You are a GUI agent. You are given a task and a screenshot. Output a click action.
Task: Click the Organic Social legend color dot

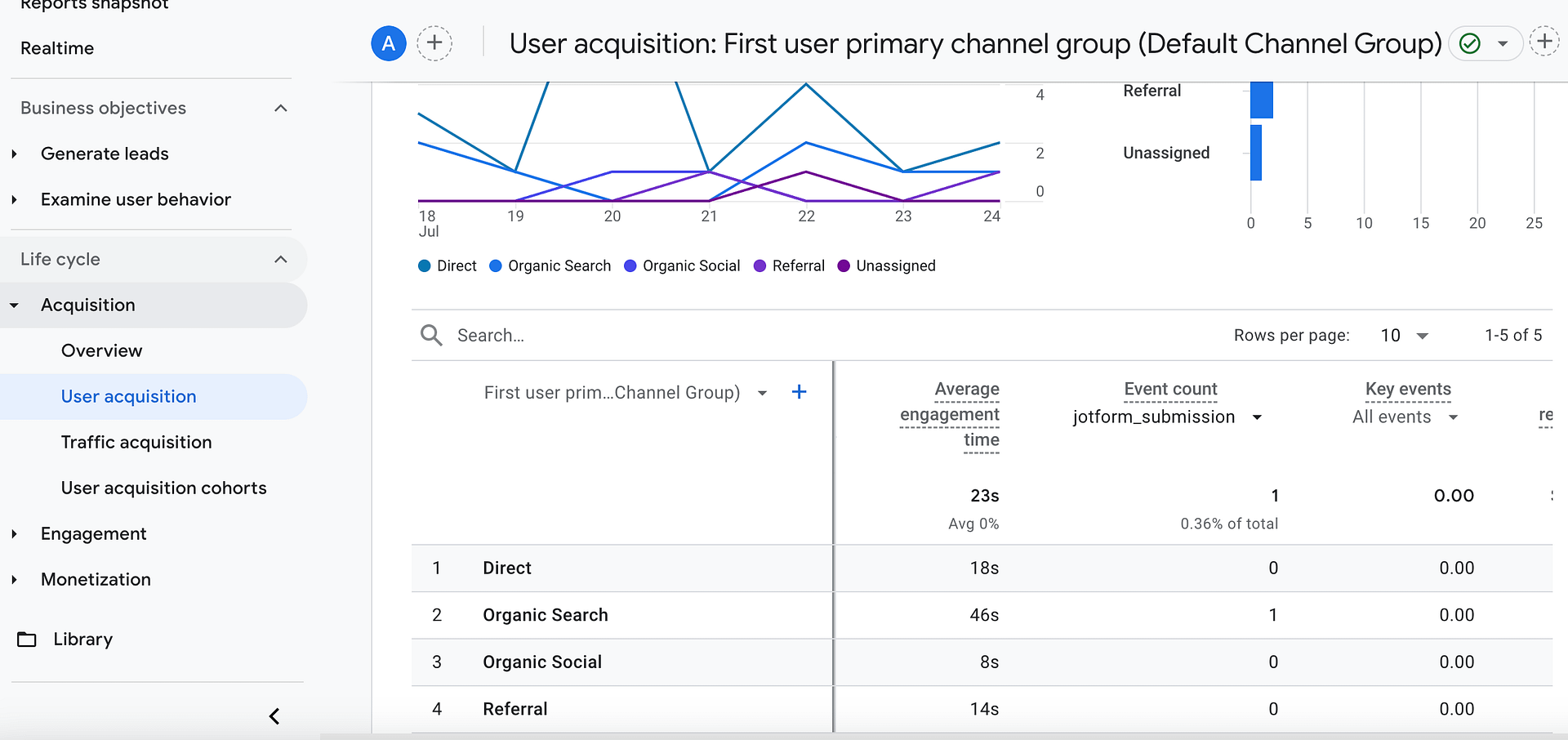click(x=629, y=265)
